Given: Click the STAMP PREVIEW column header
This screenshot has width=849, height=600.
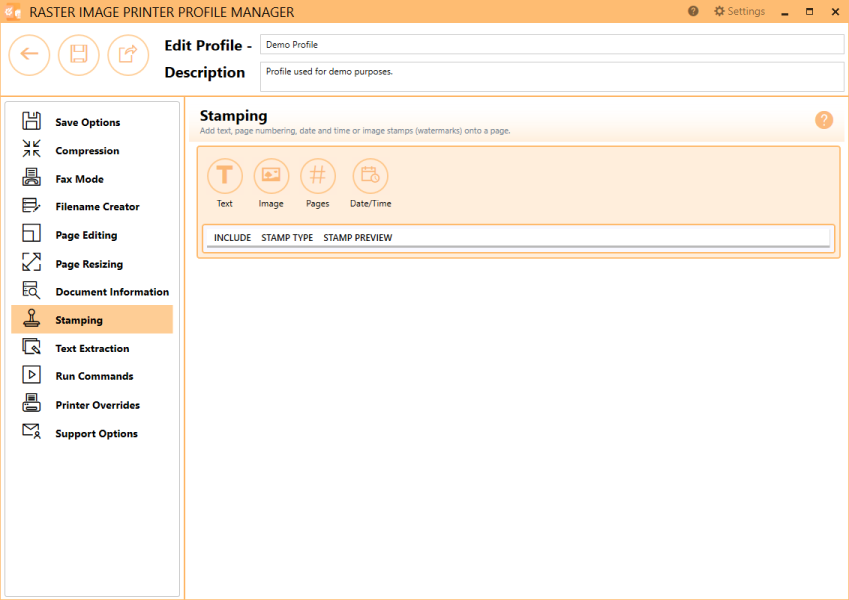Looking at the screenshot, I should coord(357,237).
